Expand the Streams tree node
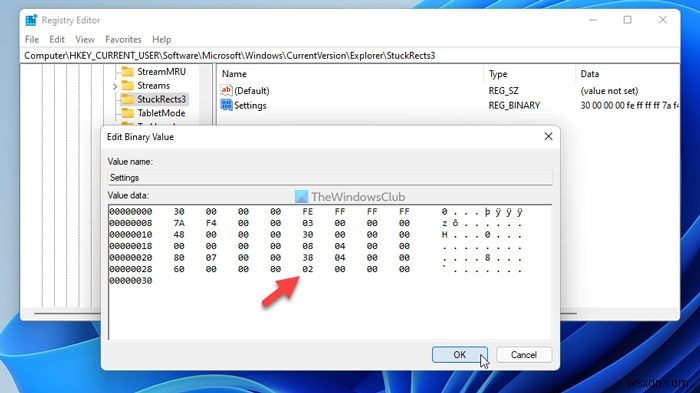 (115, 86)
